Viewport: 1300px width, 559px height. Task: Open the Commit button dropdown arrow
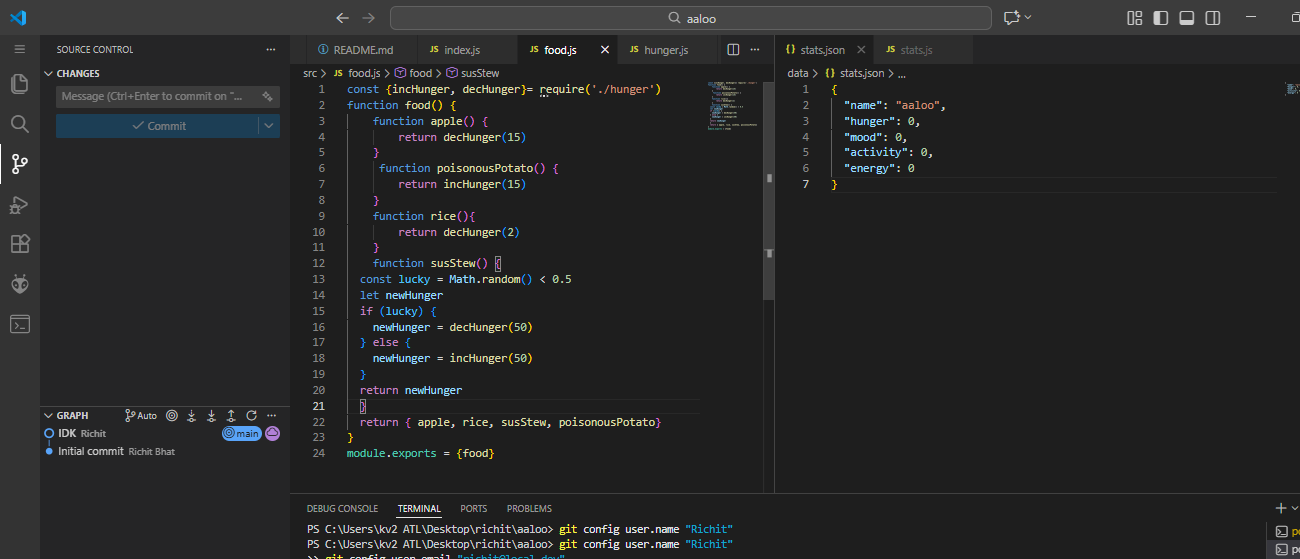[268, 126]
